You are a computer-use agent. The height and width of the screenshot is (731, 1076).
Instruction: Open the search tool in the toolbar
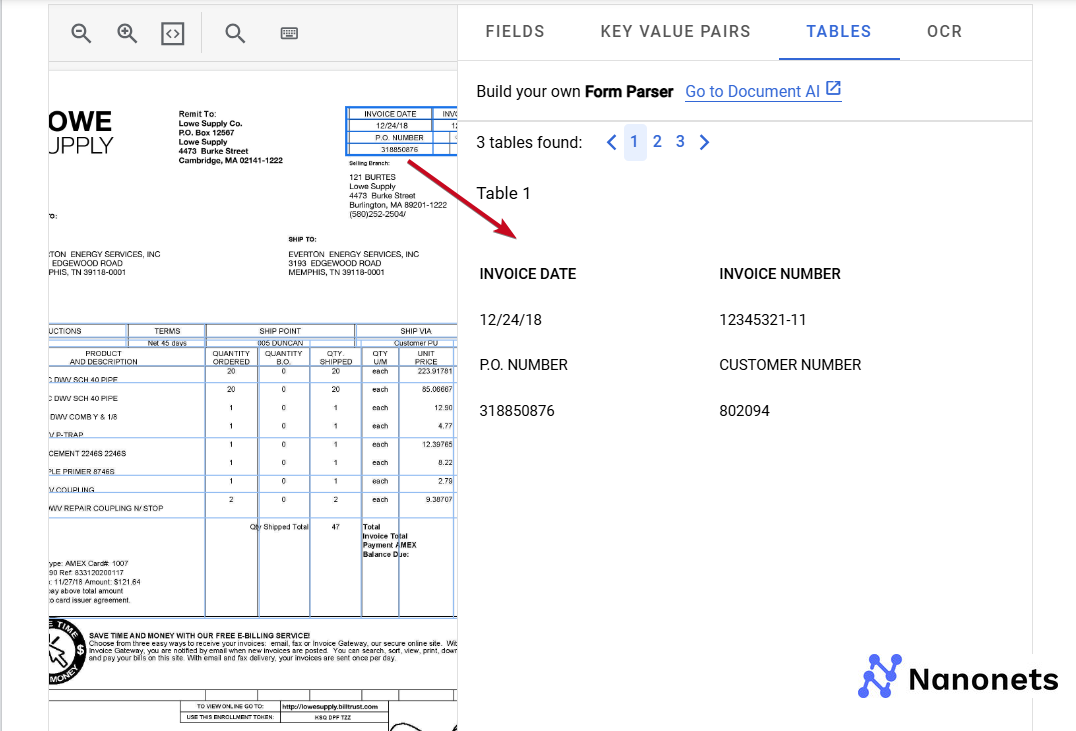point(234,32)
